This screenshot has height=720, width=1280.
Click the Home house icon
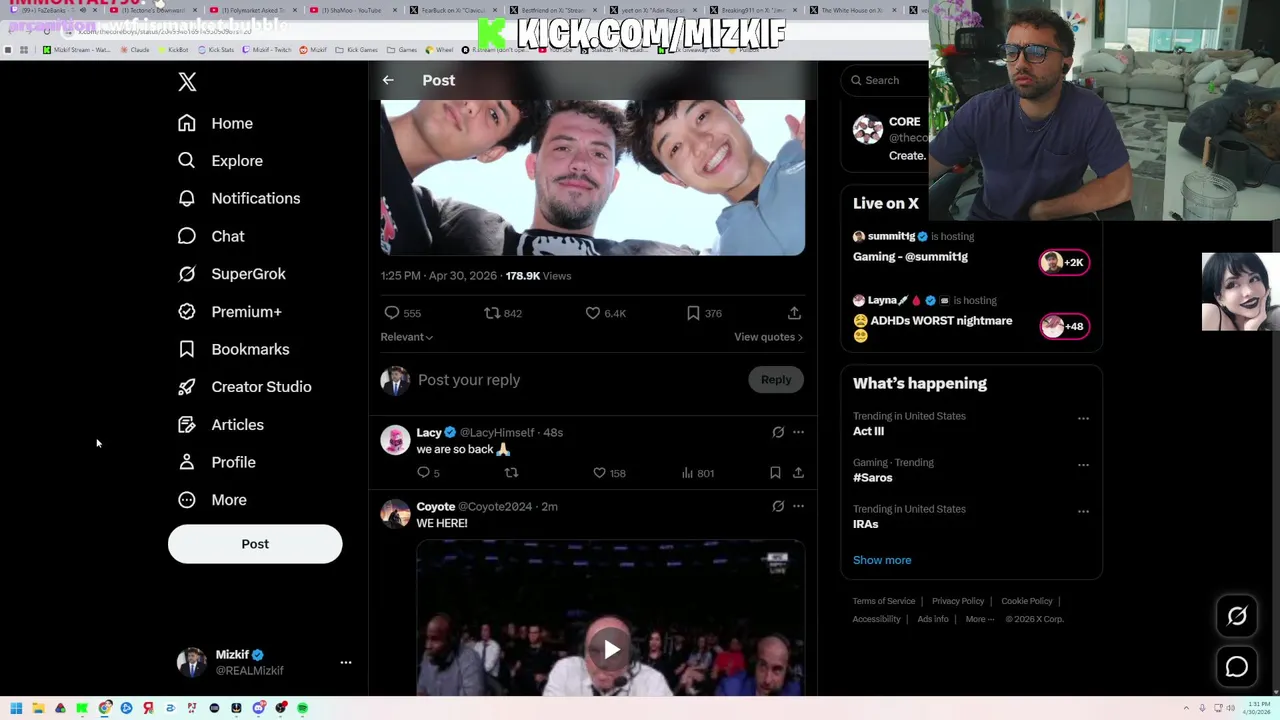[187, 123]
